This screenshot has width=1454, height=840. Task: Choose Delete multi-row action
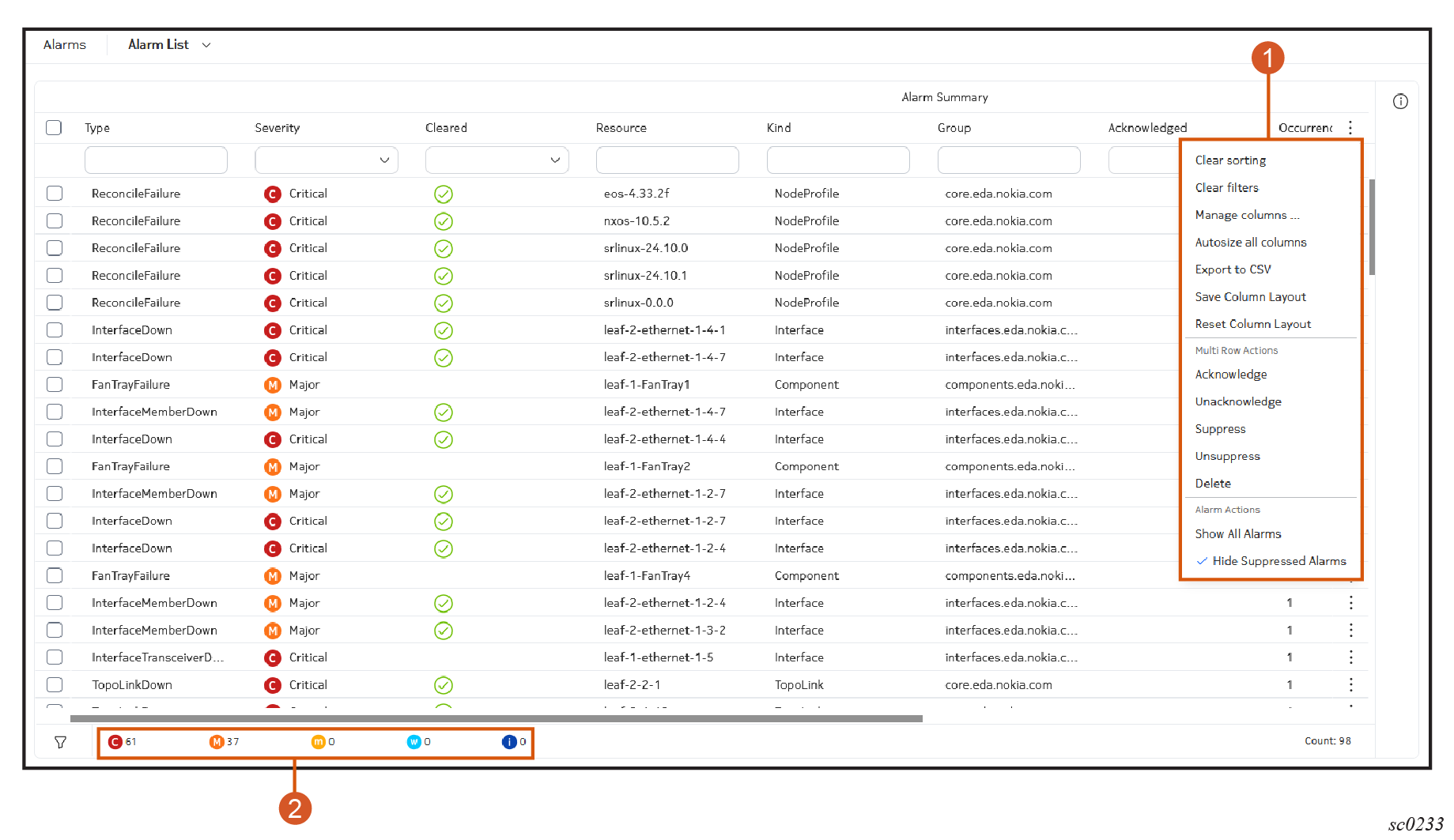tap(1213, 484)
